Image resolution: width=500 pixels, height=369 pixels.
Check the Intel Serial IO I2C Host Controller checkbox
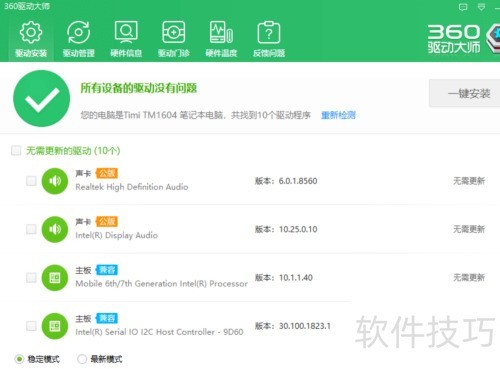31,326
